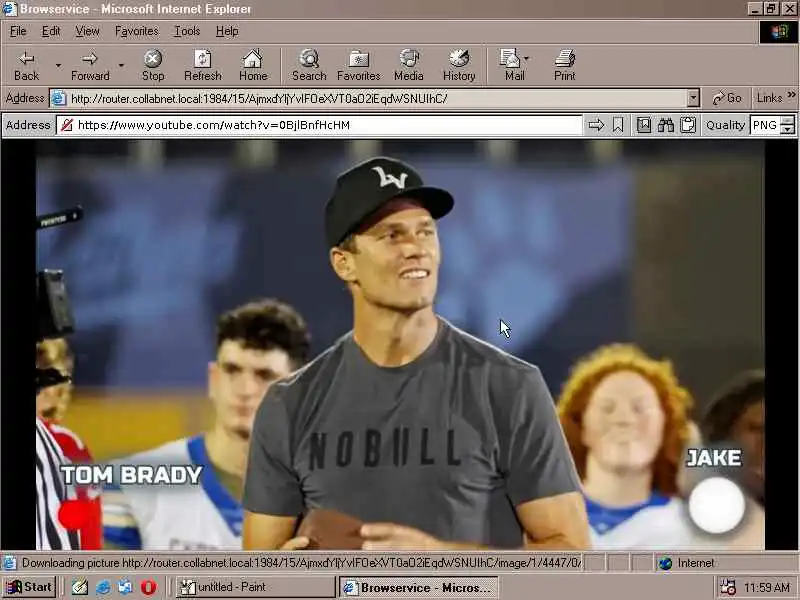Click the Windows flag throbber logo
The width and height of the screenshot is (800, 600).
coord(779,32)
